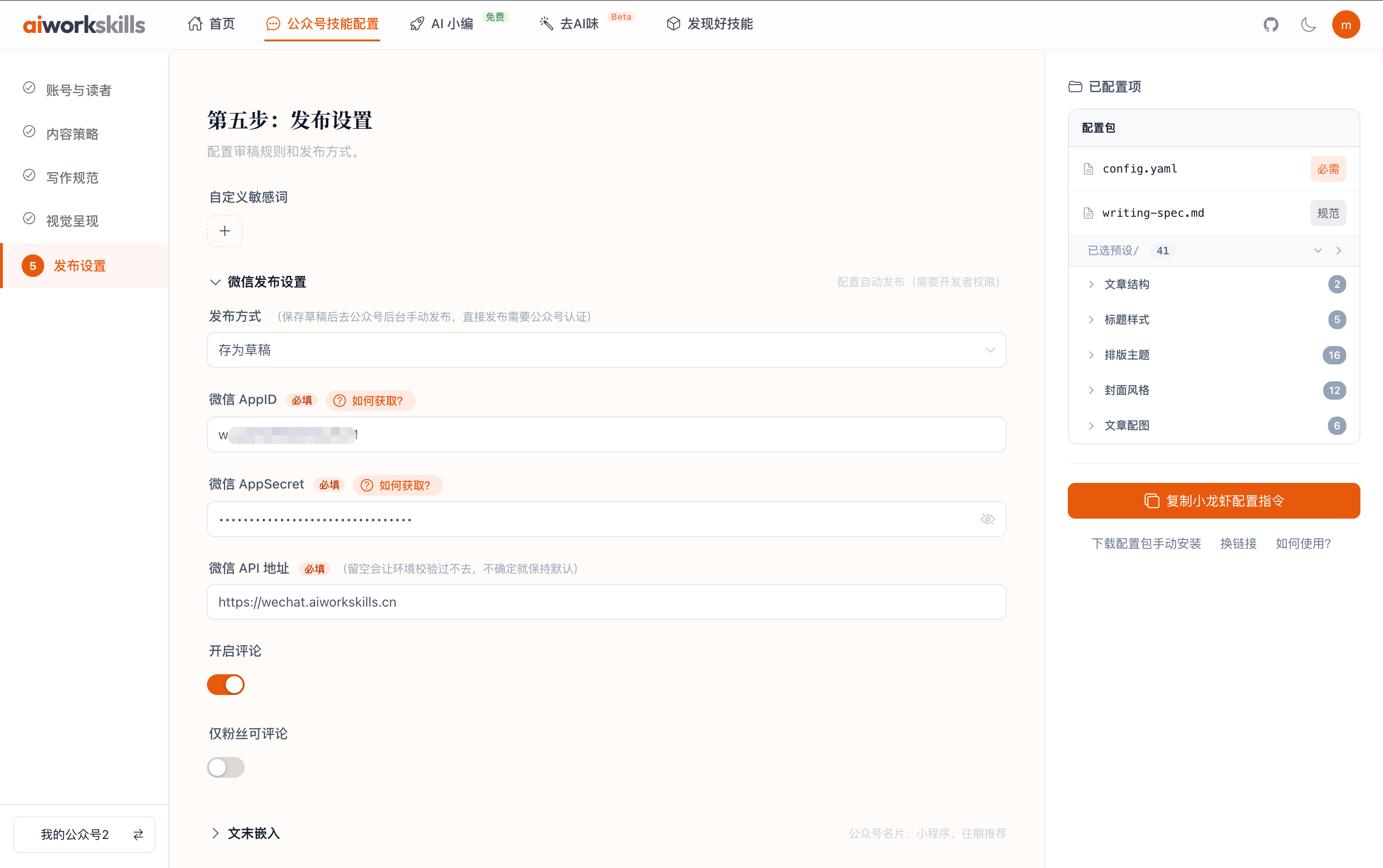
Task: Click the step 5 number badge
Action: [x=33, y=266]
